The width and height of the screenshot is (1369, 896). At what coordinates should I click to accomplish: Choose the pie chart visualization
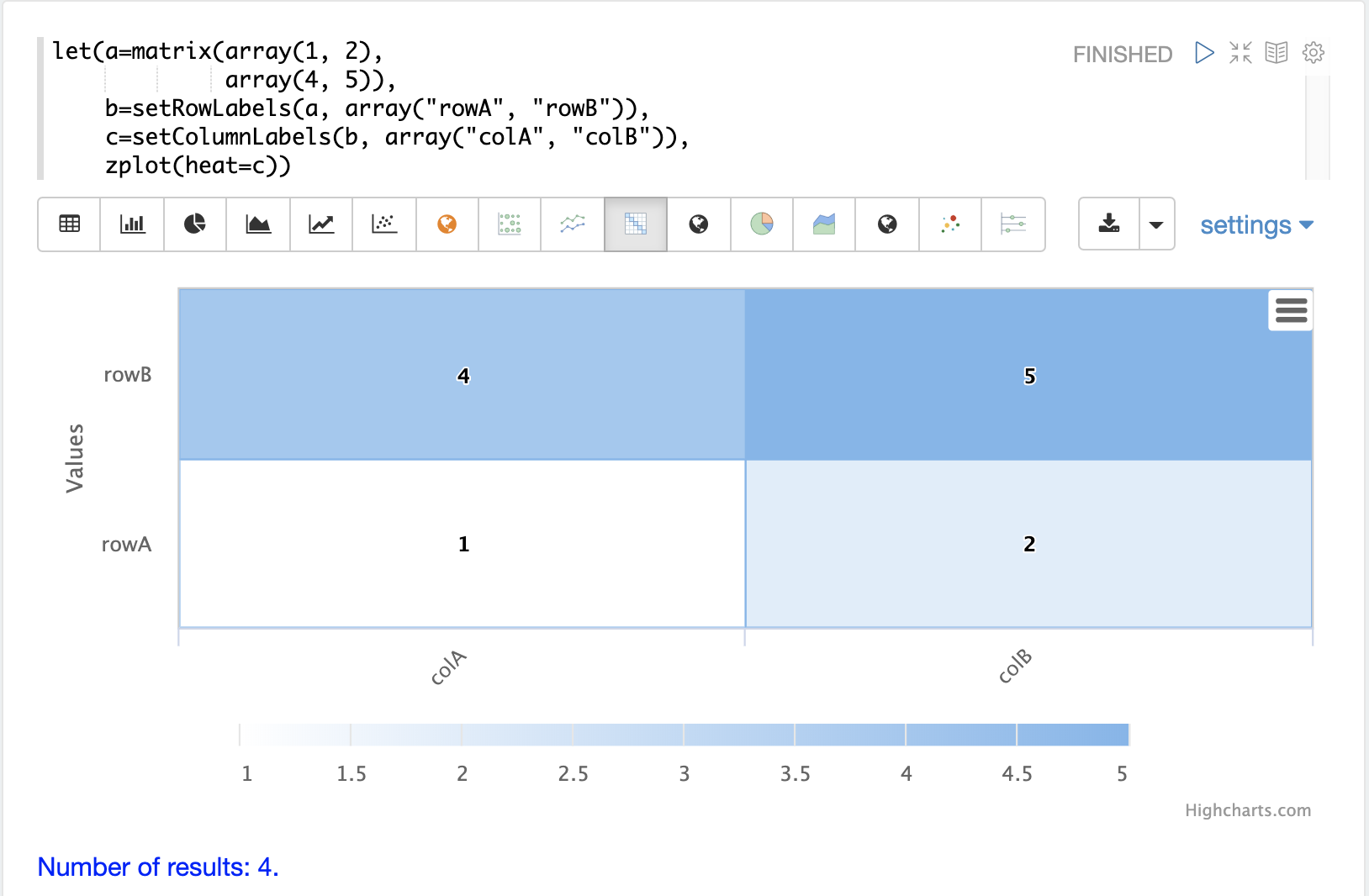[x=195, y=224]
